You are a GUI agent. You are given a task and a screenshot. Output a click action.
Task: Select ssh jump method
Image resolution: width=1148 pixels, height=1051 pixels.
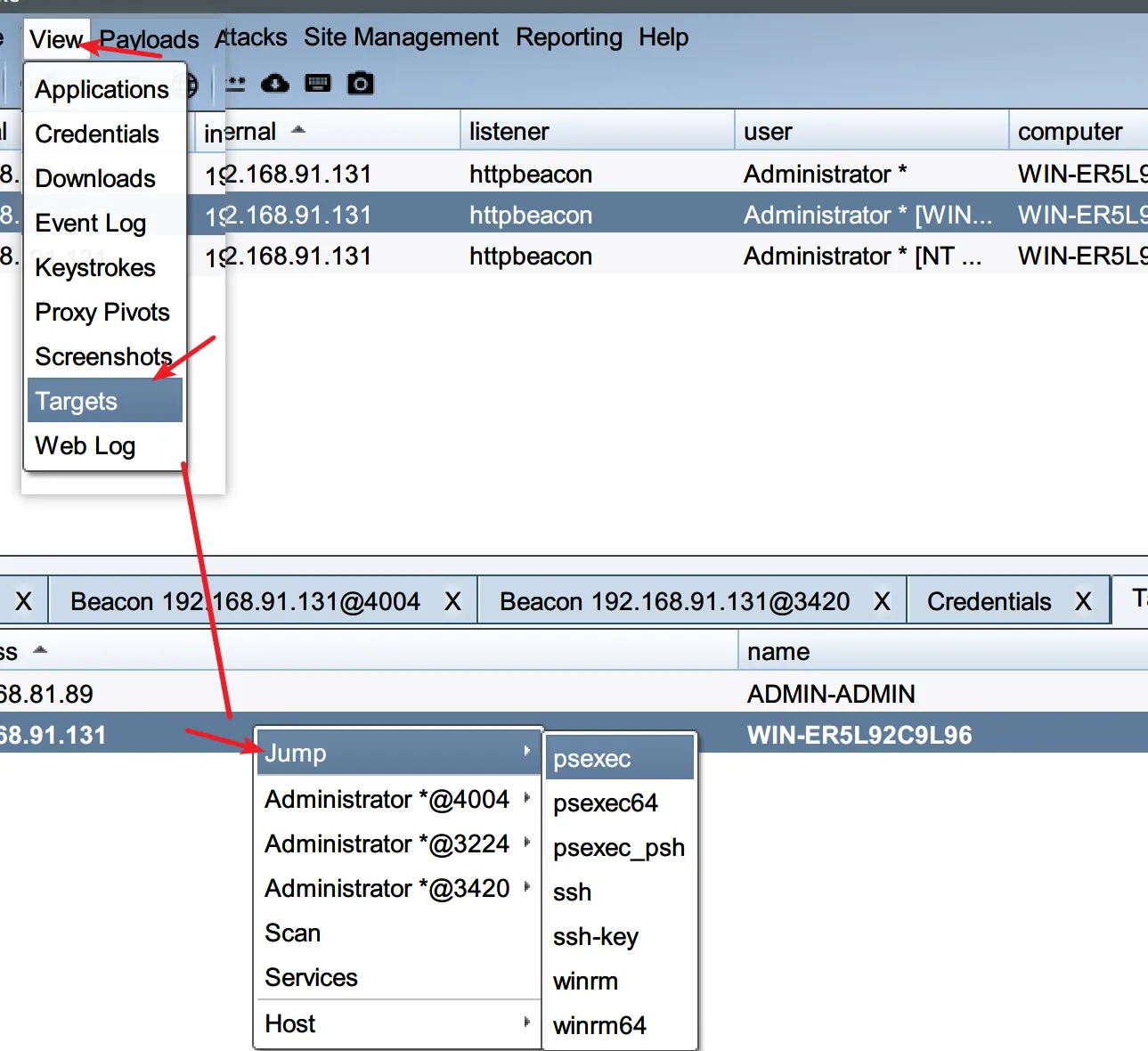(x=620, y=892)
